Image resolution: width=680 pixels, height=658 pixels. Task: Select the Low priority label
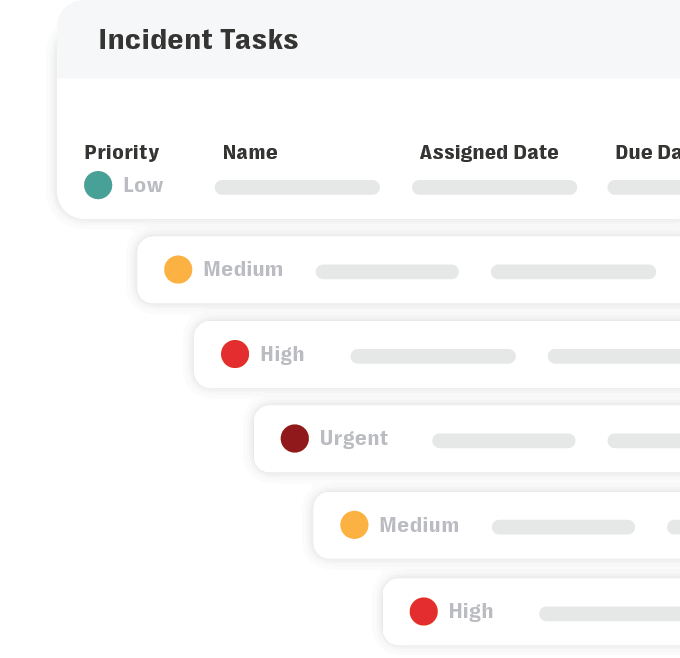[x=143, y=185]
